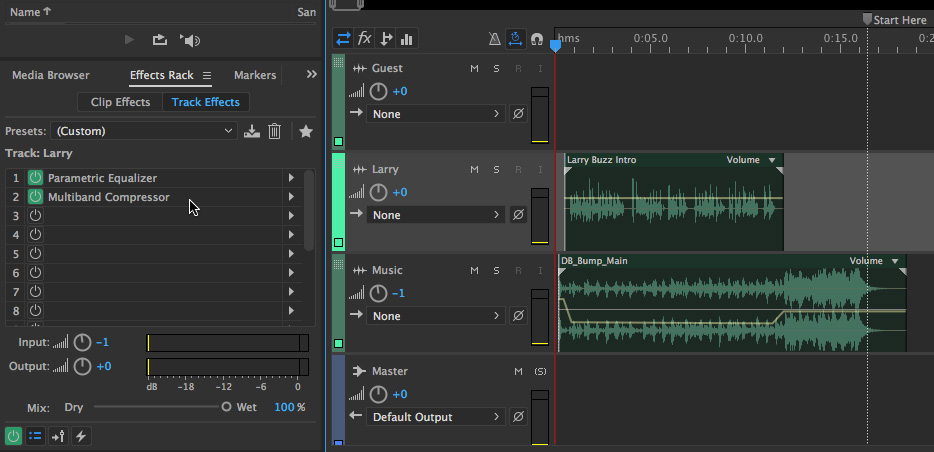The image size is (934, 452).
Task: Click the Loop Playback icon in Files panel
Action: [160, 40]
